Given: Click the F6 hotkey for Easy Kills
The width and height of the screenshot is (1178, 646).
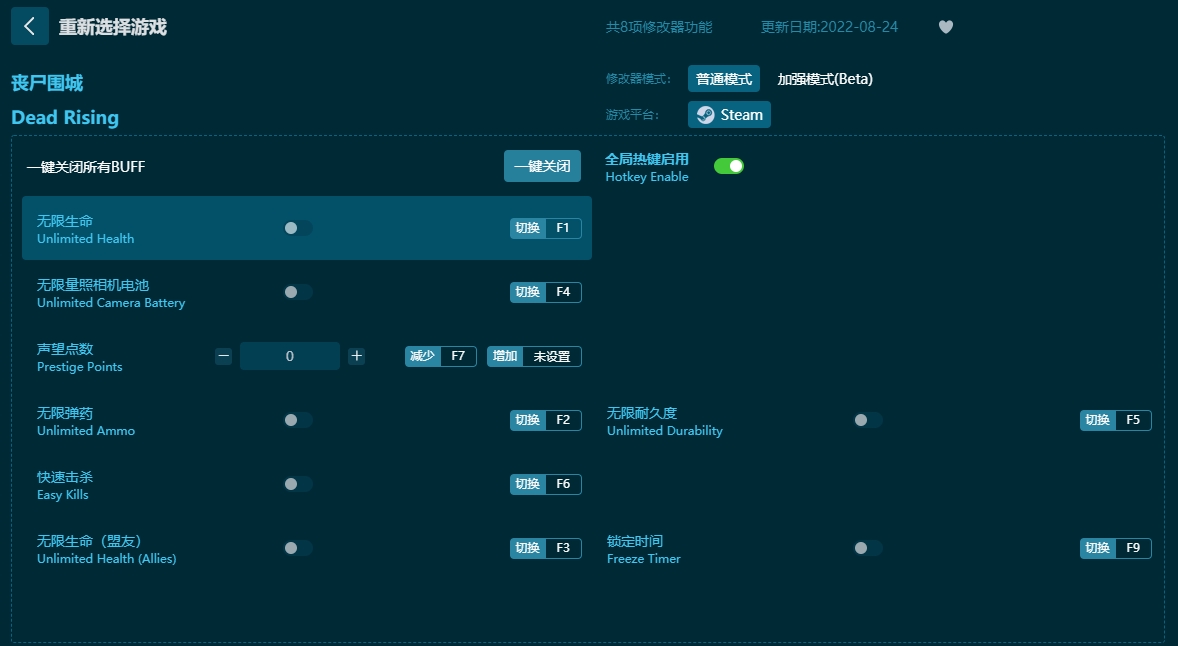Looking at the screenshot, I should click(x=545, y=484).
